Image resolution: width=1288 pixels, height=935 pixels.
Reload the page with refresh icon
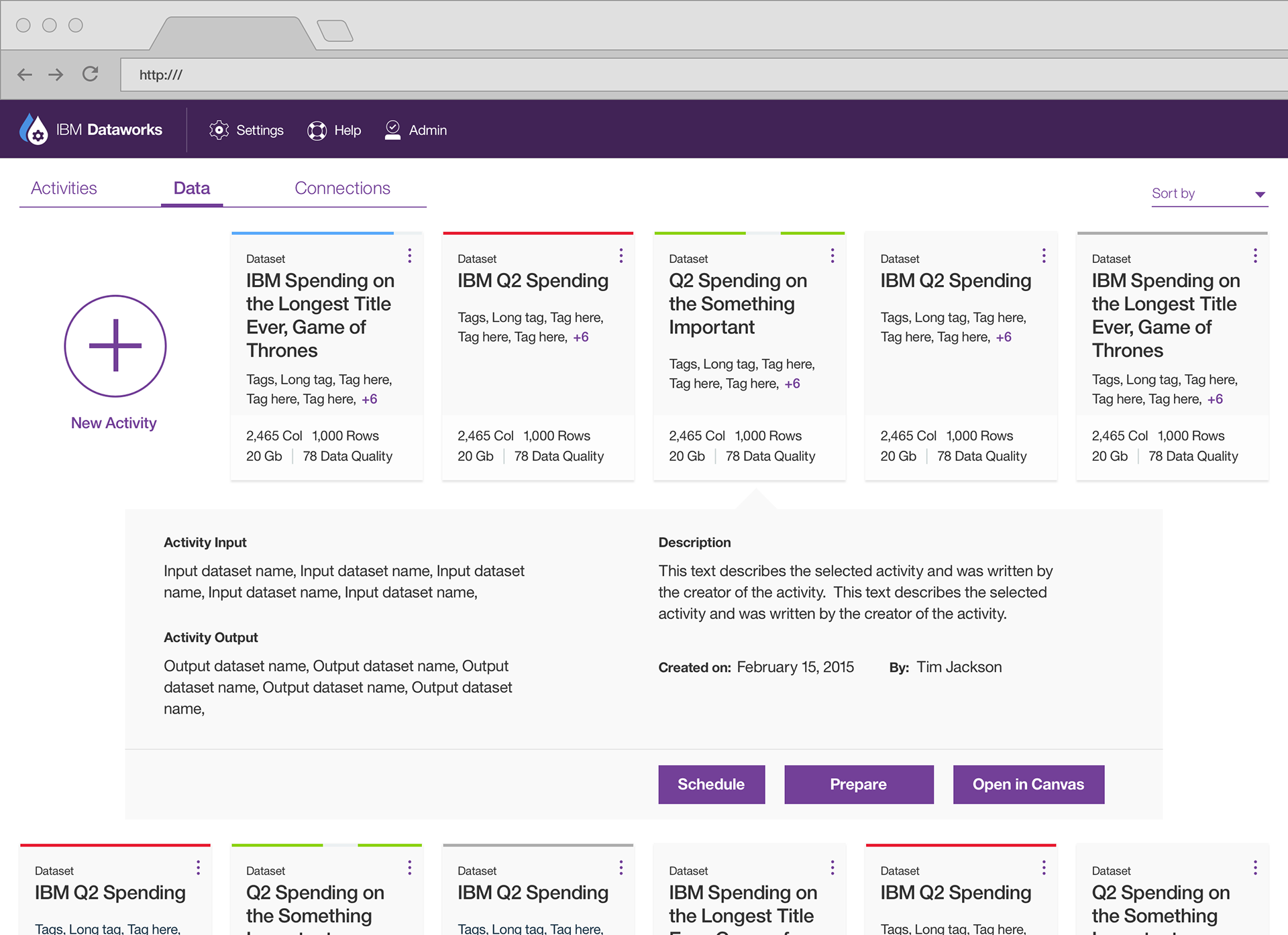(x=91, y=74)
